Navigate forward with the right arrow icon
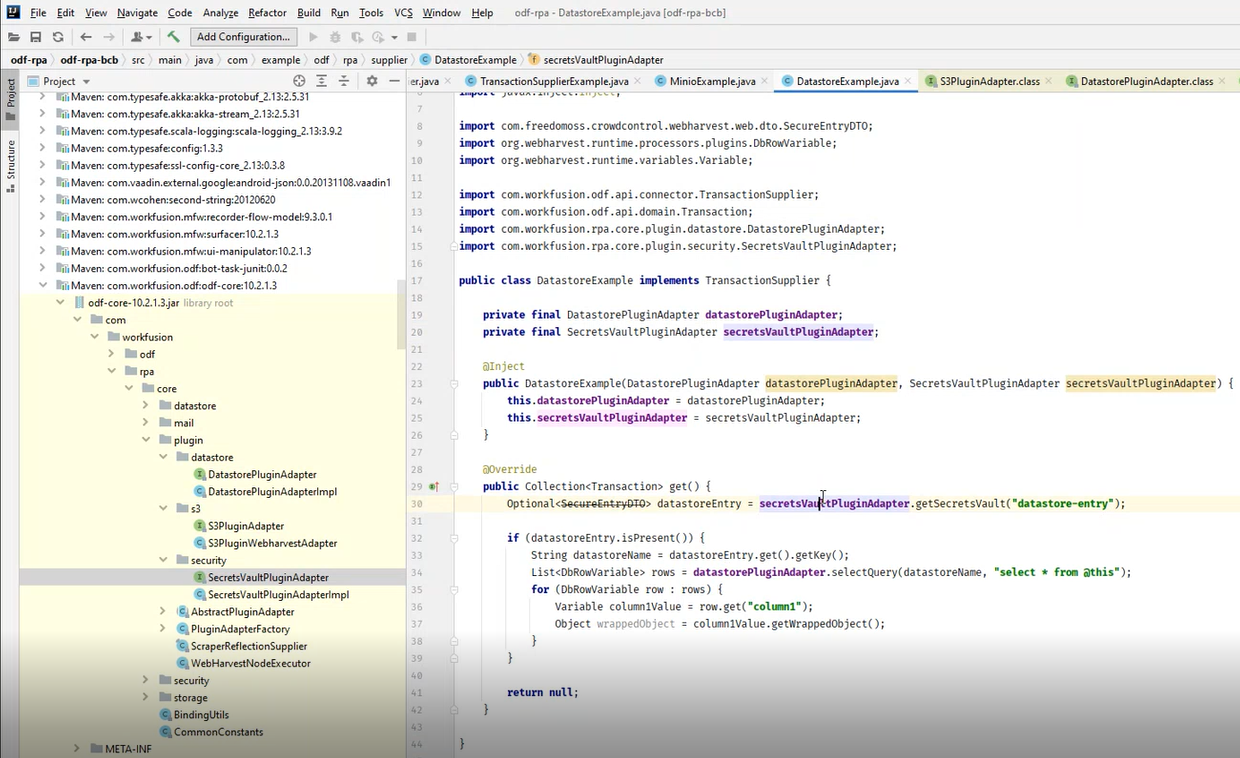The height and width of the screenshot is (758, 1240). [109, 37]
